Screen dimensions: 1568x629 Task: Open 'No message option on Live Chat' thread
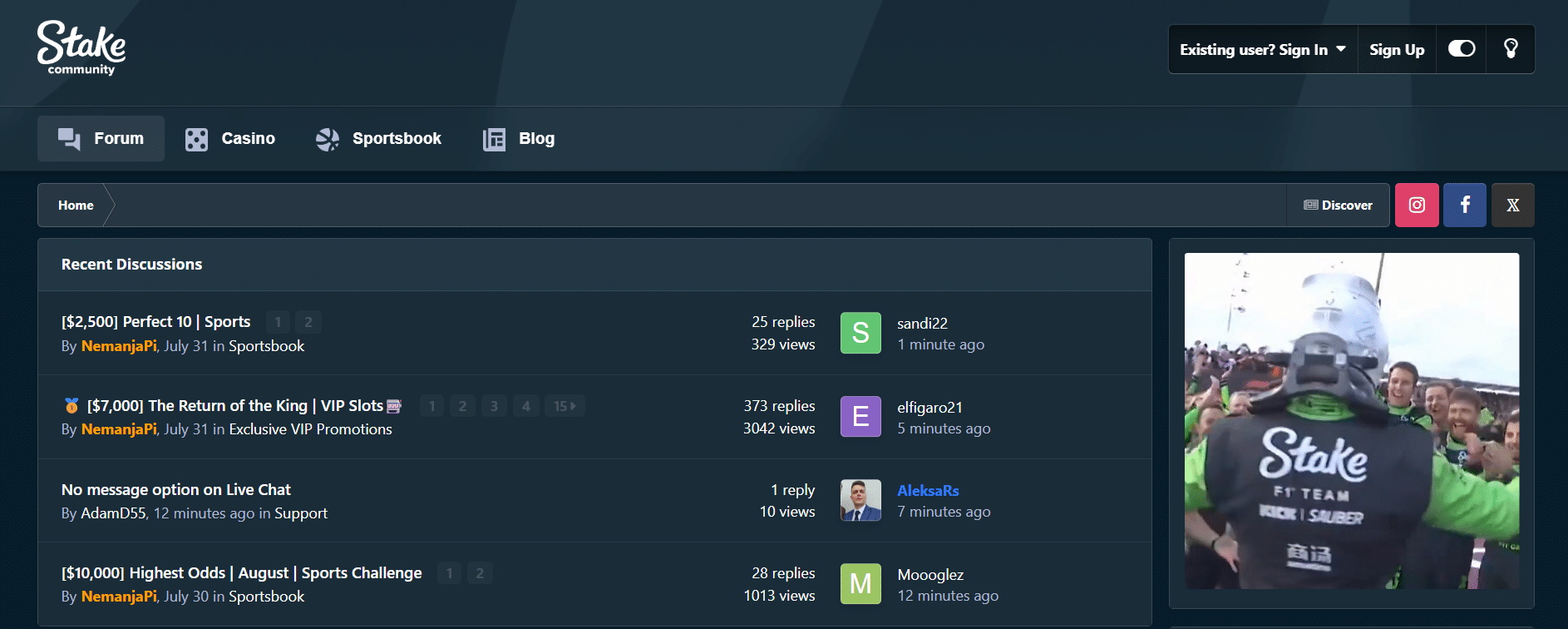point(176,490)
